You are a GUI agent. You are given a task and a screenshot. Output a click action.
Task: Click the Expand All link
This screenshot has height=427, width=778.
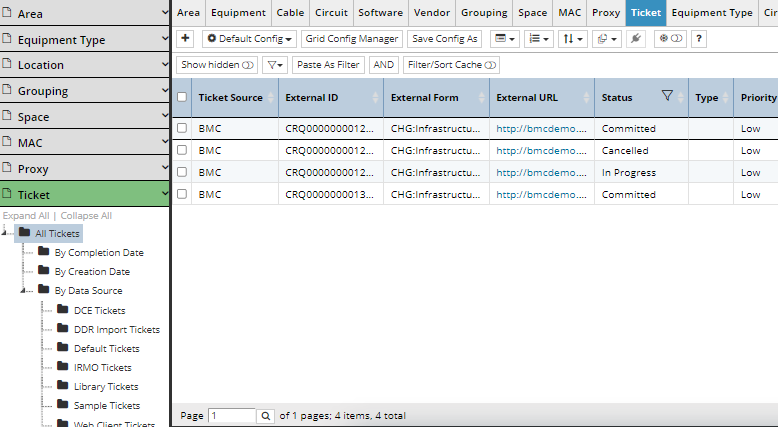[x=26, y=216]
